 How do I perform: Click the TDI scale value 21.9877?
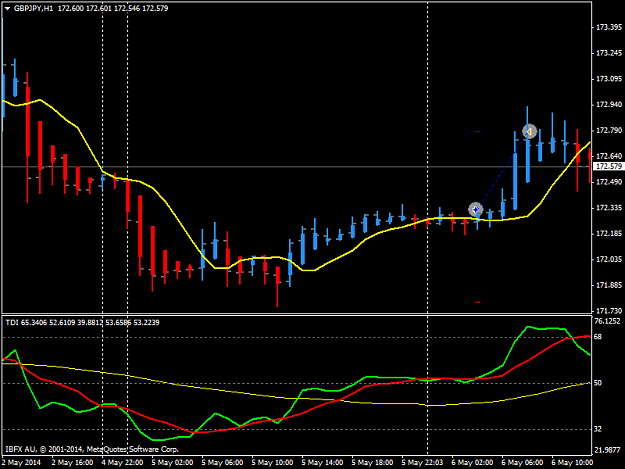coord(607,450)
